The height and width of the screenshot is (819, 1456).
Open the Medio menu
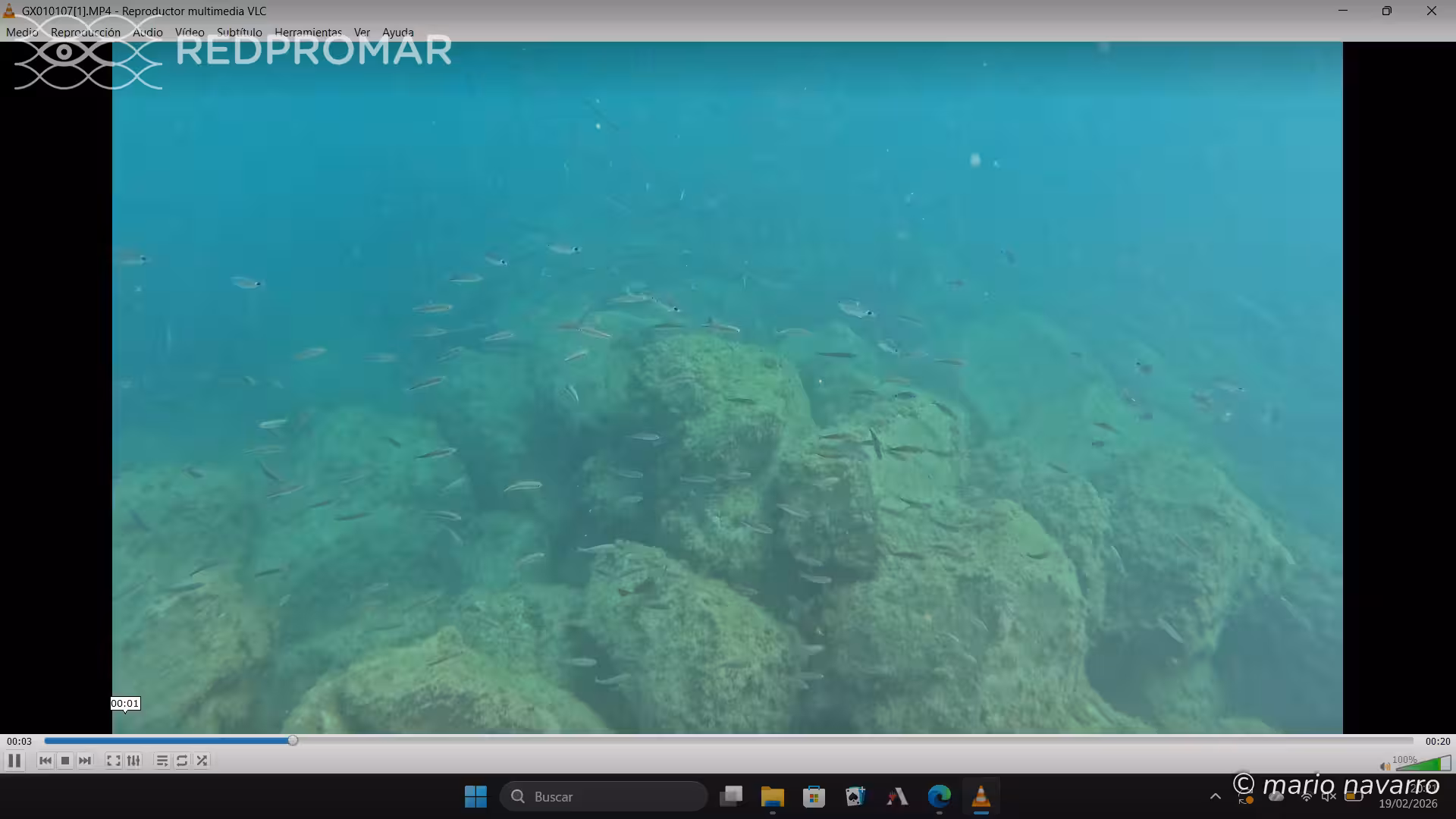(22, 32)
